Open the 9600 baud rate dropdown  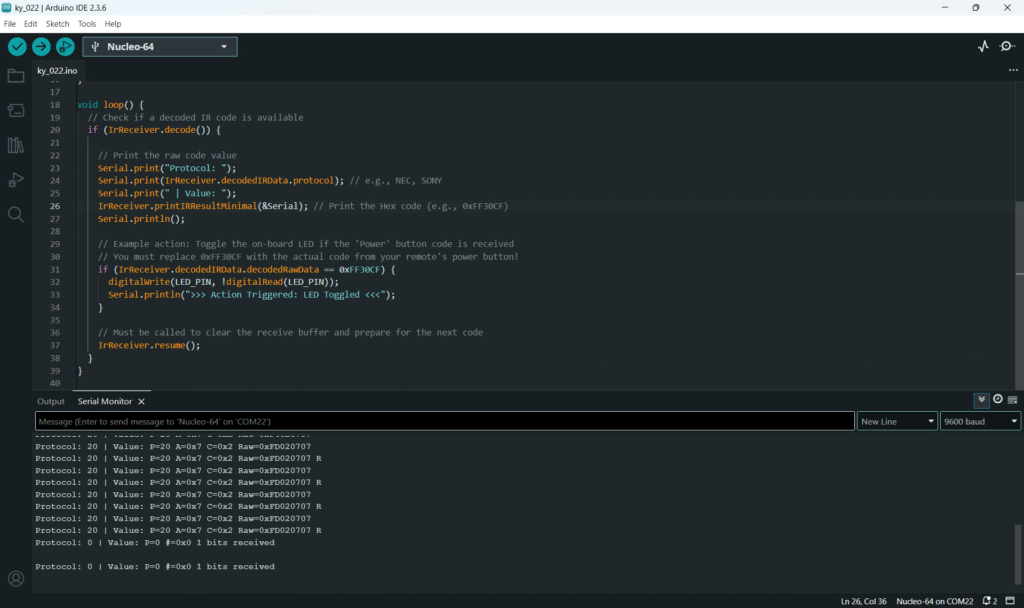980,422
